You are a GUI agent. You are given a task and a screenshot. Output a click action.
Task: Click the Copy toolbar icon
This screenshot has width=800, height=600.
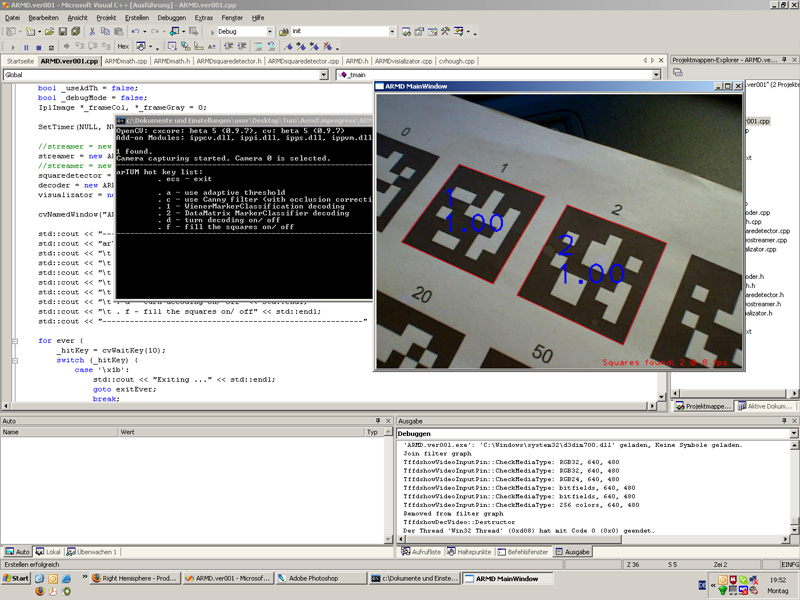[105, 32]
